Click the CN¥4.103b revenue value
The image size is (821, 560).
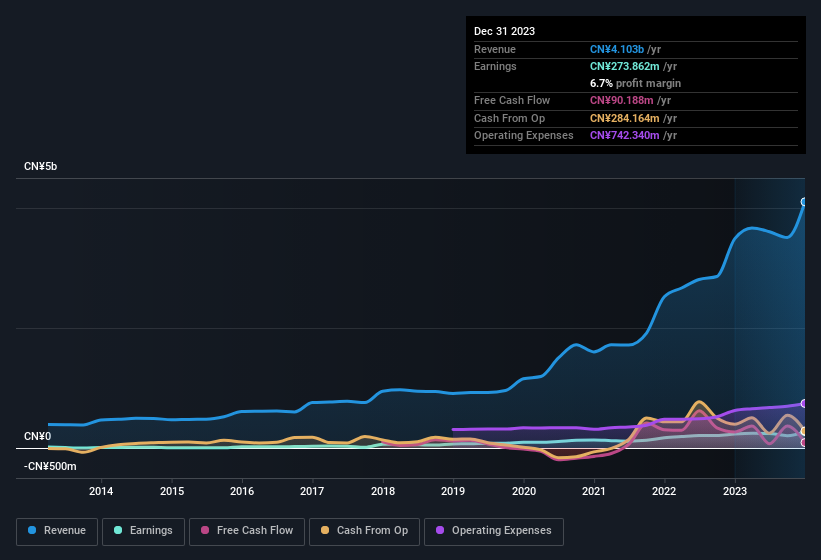pyautogui.click(x=617, y=49)
